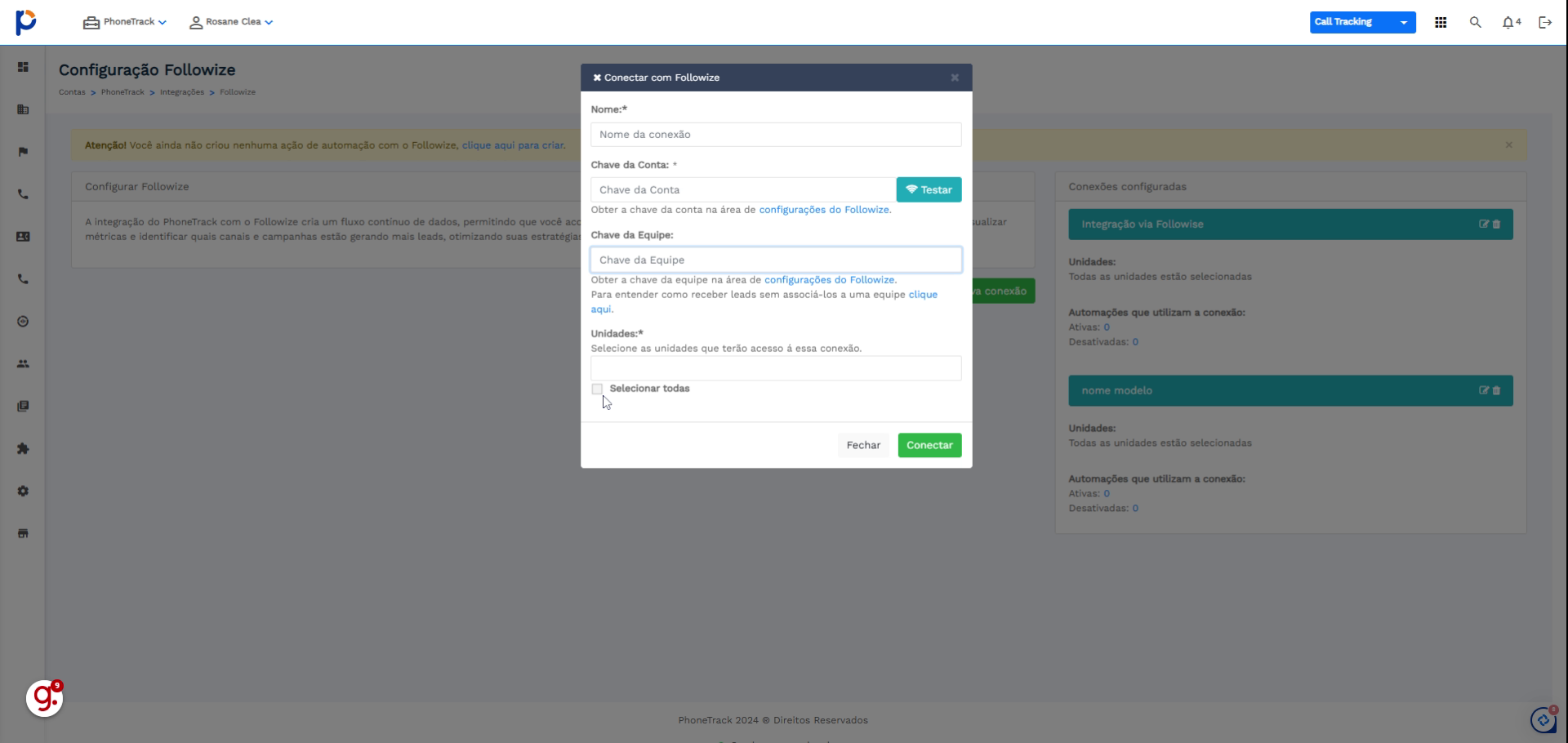Open the contact card sidebar icon
The image size is (1568, 743).
click(x=23, y=237)
